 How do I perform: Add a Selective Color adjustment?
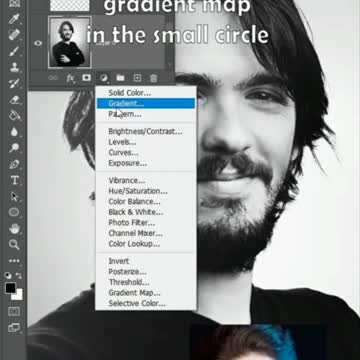tap(137, 304)
